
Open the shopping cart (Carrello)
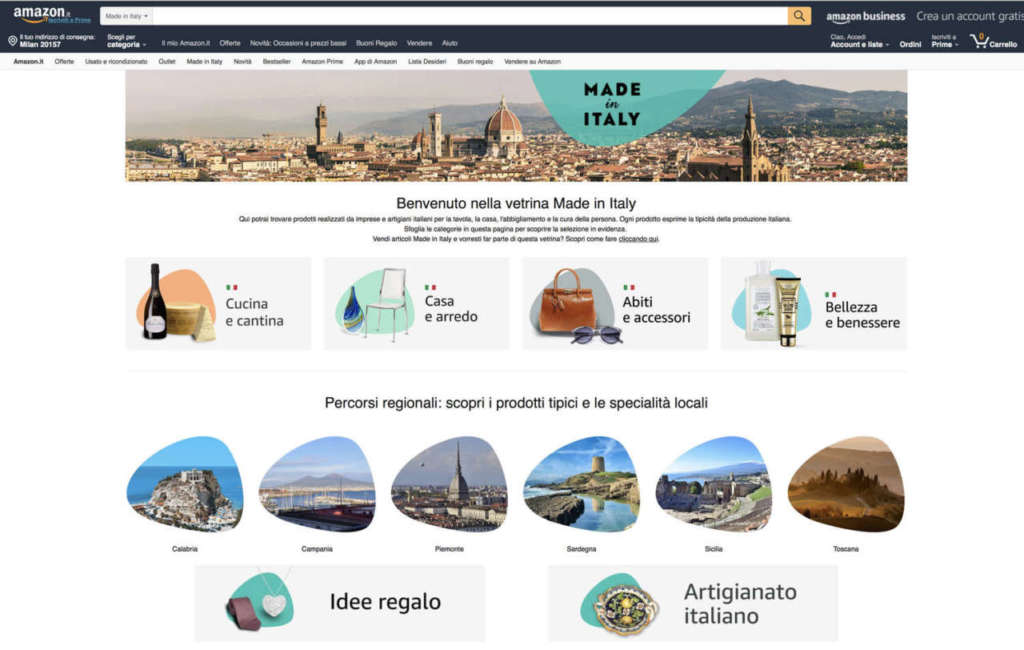pyautogui.click(x=993, y=42)
